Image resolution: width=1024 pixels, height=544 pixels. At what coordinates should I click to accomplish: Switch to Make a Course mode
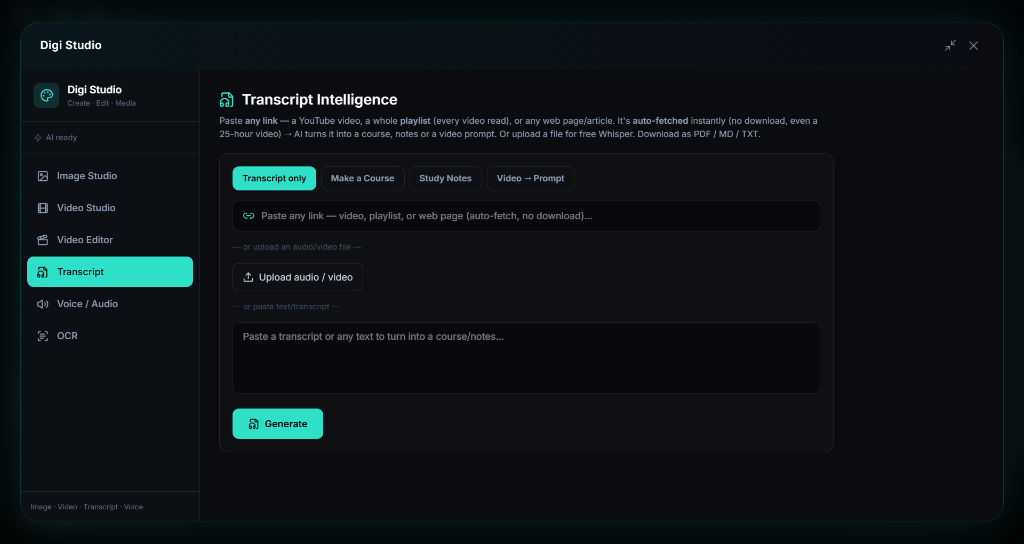tap(362, 178)
